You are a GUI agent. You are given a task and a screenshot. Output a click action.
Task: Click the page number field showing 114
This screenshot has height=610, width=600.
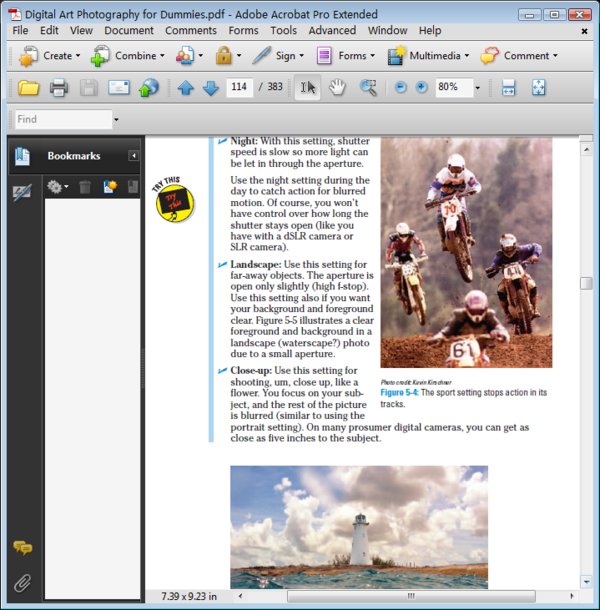pos(239,87)
